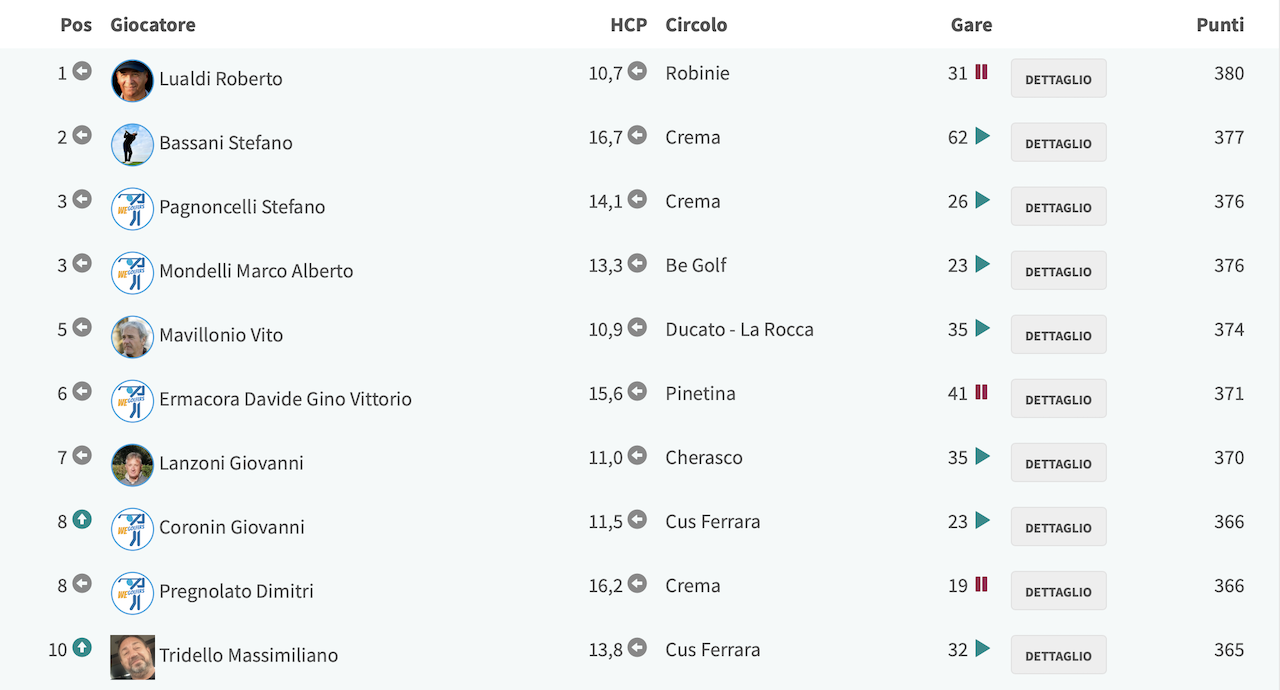Click Lualdi Roberto's profile photo
The width and height of the screenshot is (1280, 690).
coord(132,80)
